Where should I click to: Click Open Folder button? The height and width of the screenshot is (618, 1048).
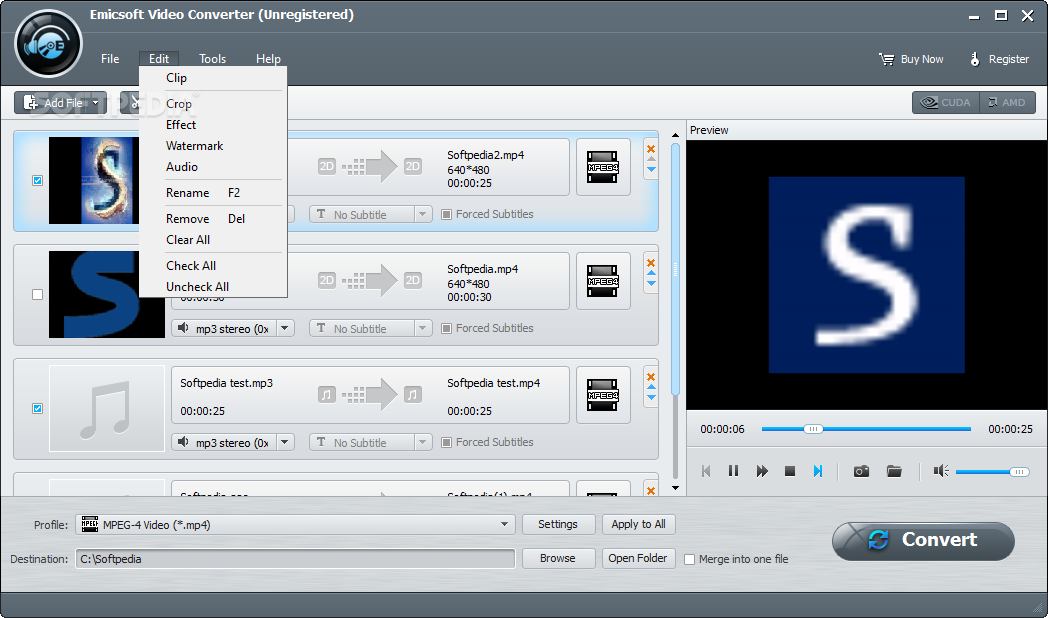(638, 559)
